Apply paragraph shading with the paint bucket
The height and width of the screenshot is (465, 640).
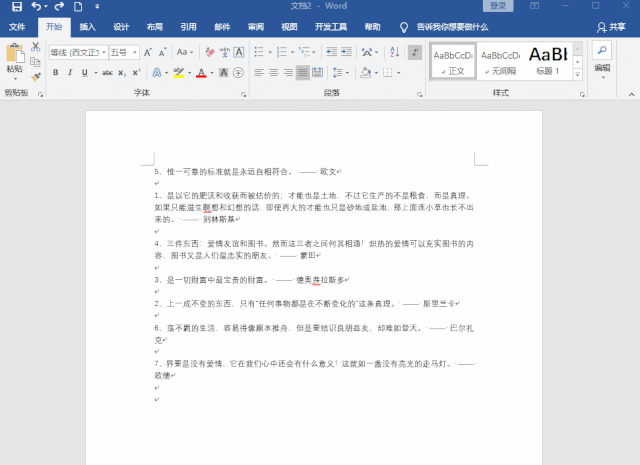click(366, 73)
